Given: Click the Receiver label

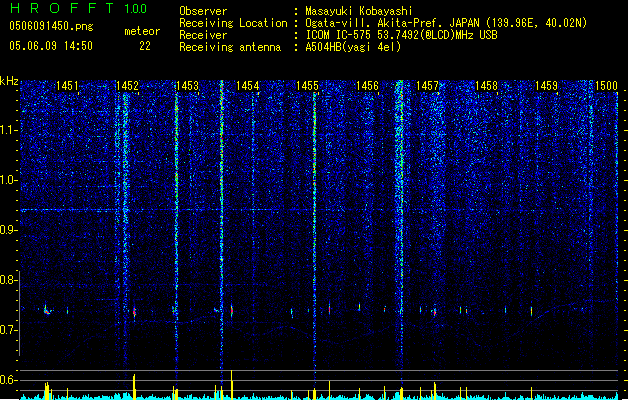Looking at the screenshot, I should (x=203, y=35).
